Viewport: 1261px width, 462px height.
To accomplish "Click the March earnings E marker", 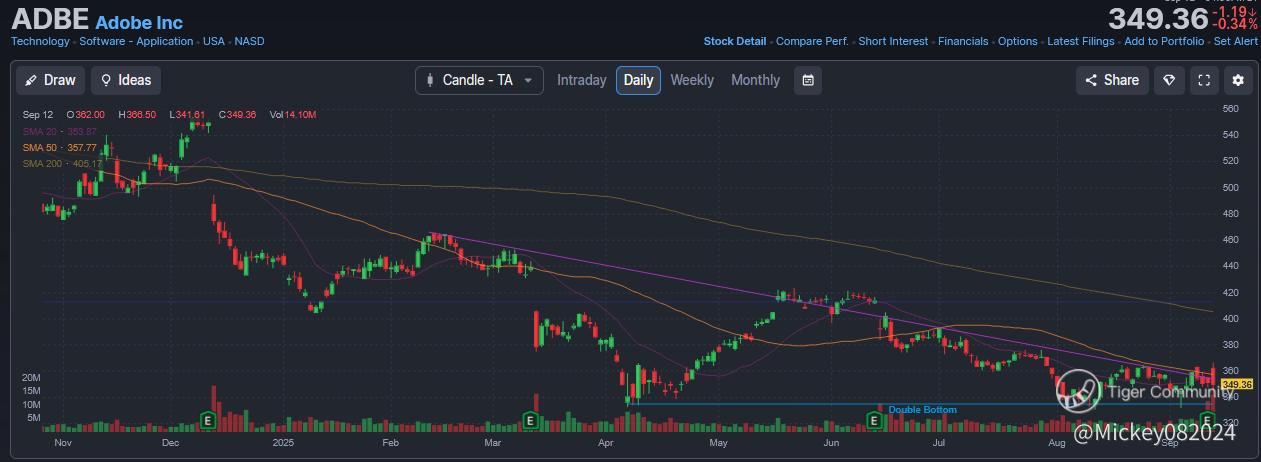I will pos(531,419).
